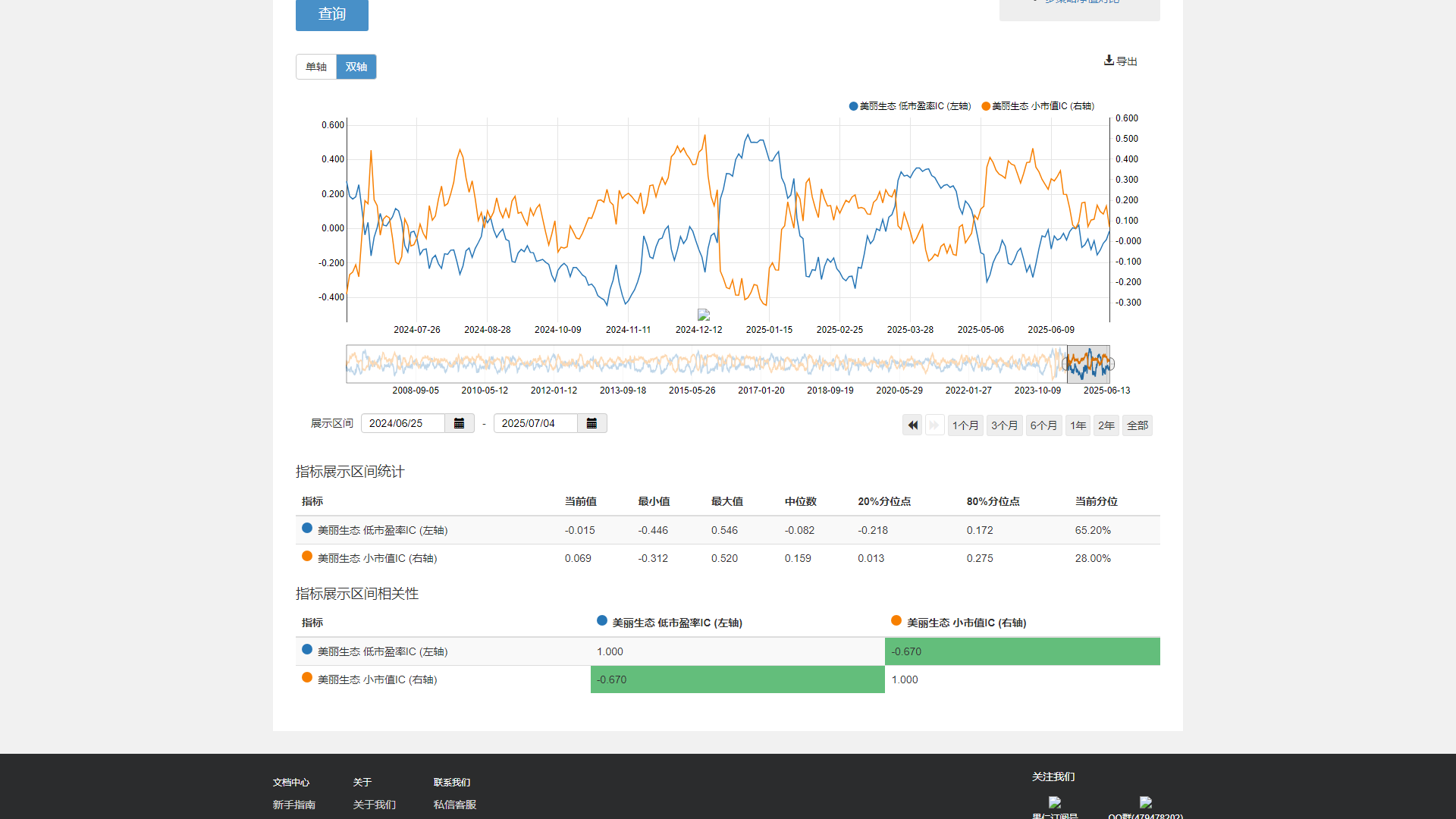The image size is (1456, 819).
Task: Click the 65.20% current percentile cell
Action: click(x=1093, y=530)
